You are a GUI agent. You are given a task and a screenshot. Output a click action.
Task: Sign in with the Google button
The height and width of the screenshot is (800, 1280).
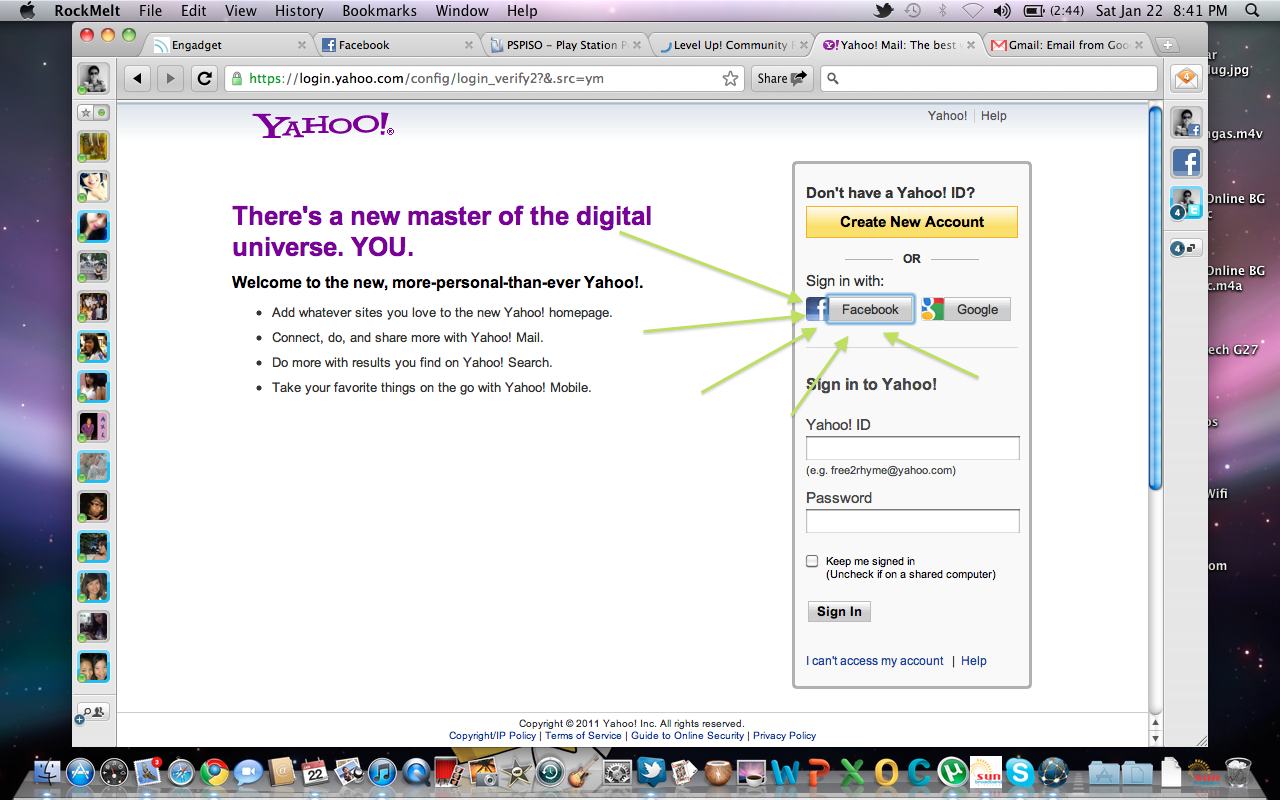[x=966, y=309]
